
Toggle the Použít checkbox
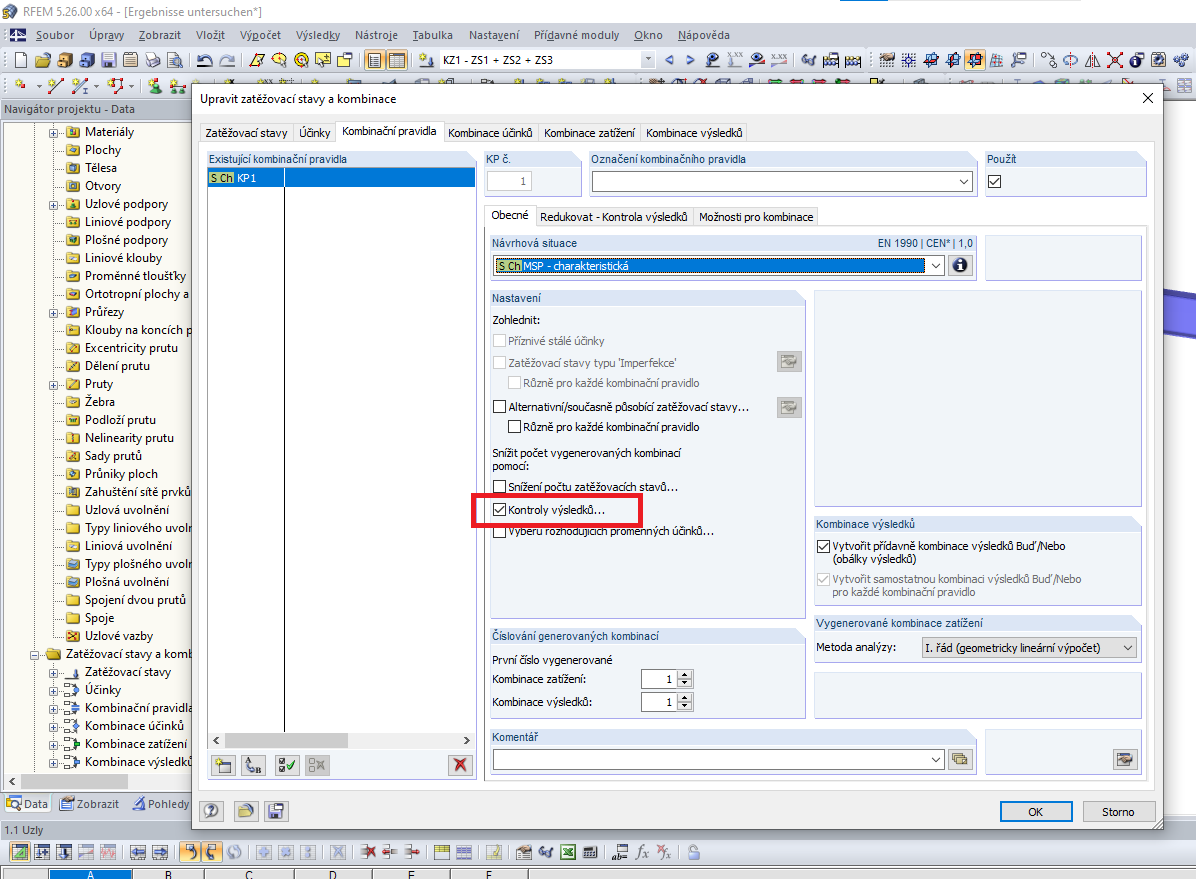(994, 182)
